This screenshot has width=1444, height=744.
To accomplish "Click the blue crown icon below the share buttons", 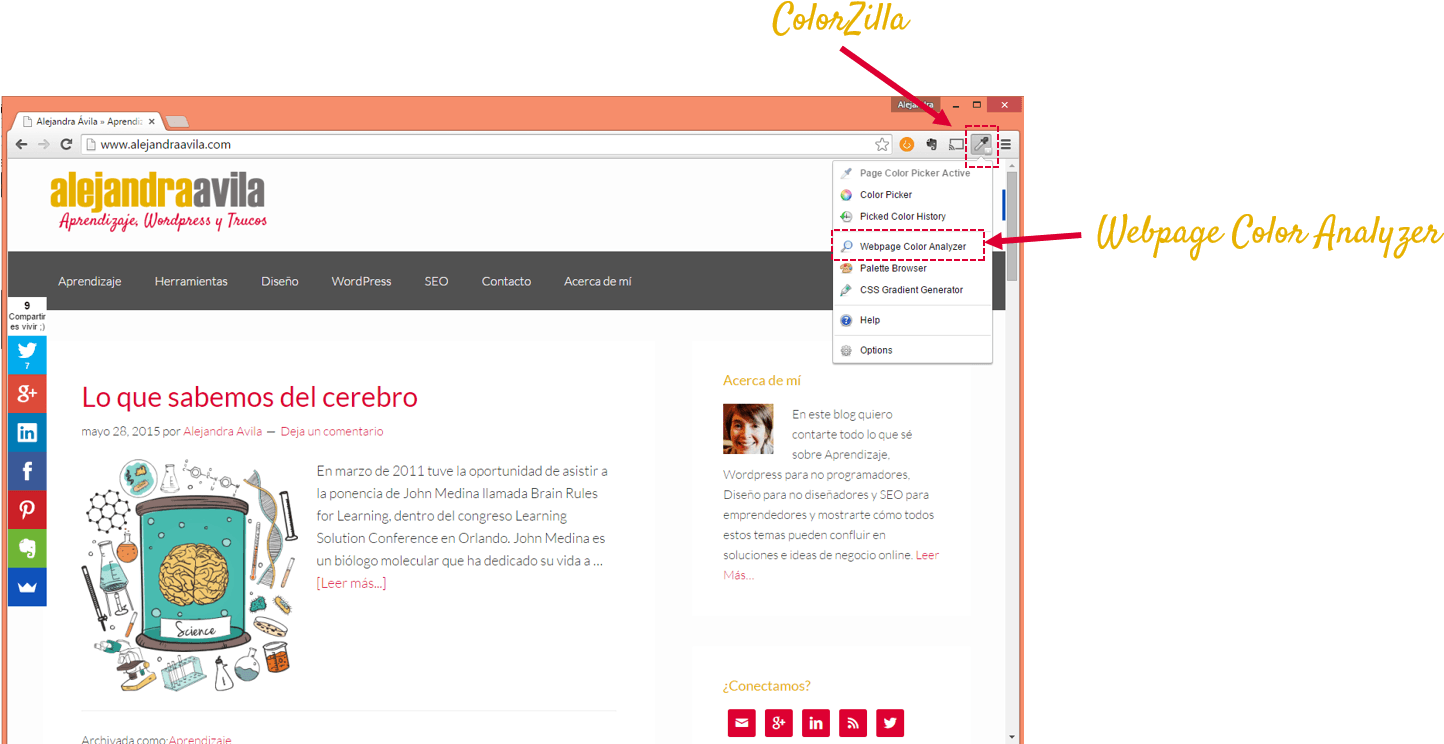I will (27, 587).
